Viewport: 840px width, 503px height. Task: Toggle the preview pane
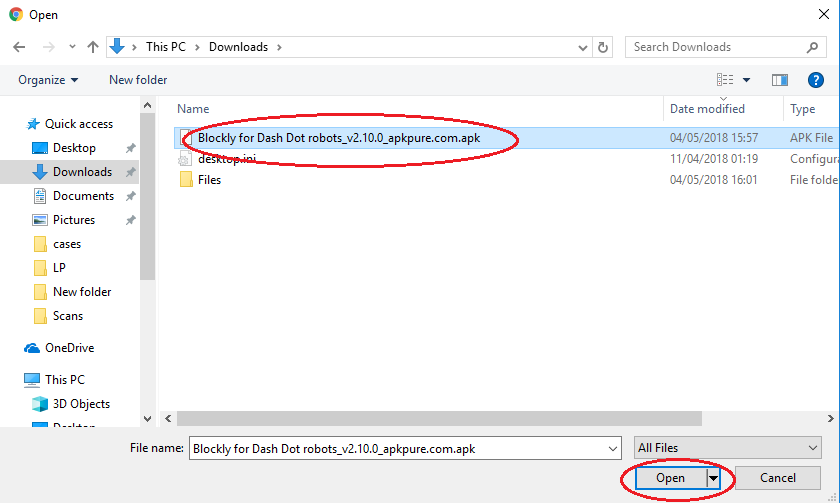[x=779, y=80]
